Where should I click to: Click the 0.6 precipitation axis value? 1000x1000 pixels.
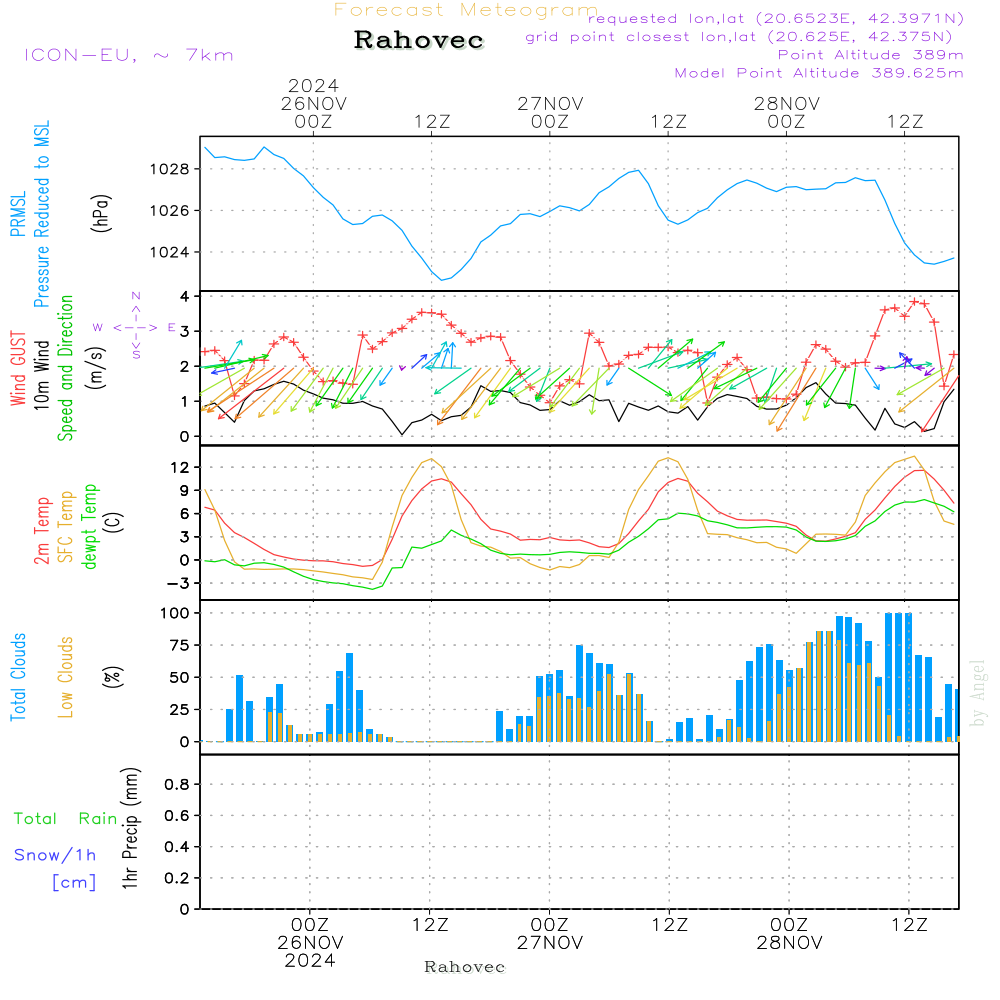click(x=177, y=816)
